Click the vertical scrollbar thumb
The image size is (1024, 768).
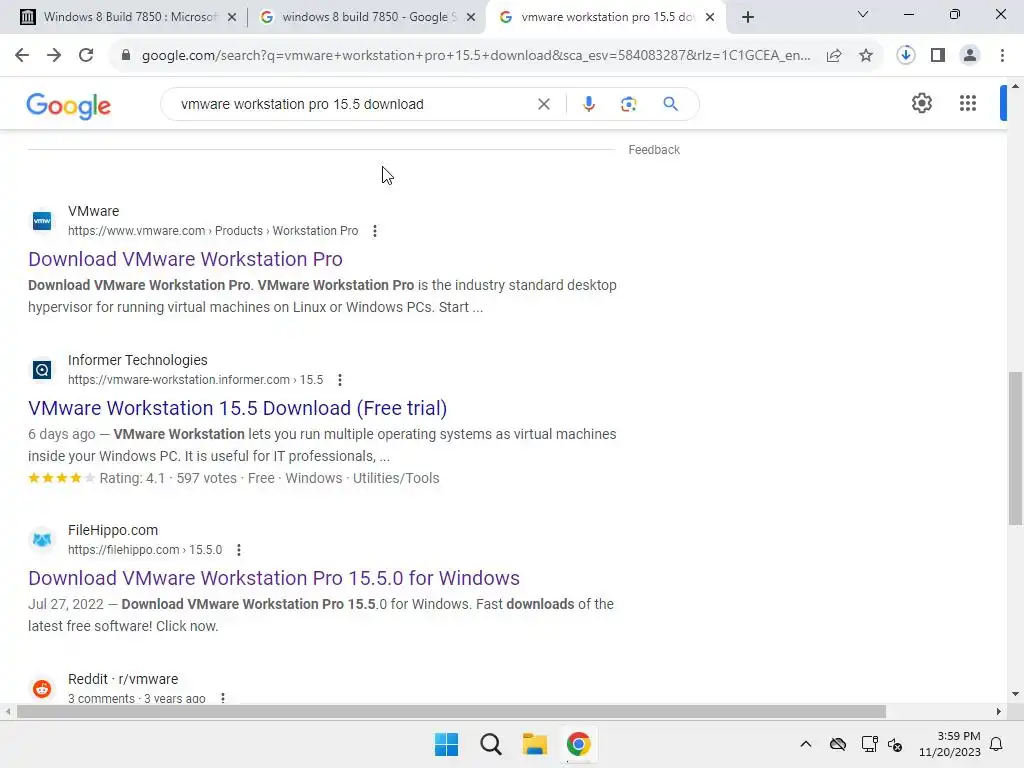pyautogui.click(x=1016, y=448)
